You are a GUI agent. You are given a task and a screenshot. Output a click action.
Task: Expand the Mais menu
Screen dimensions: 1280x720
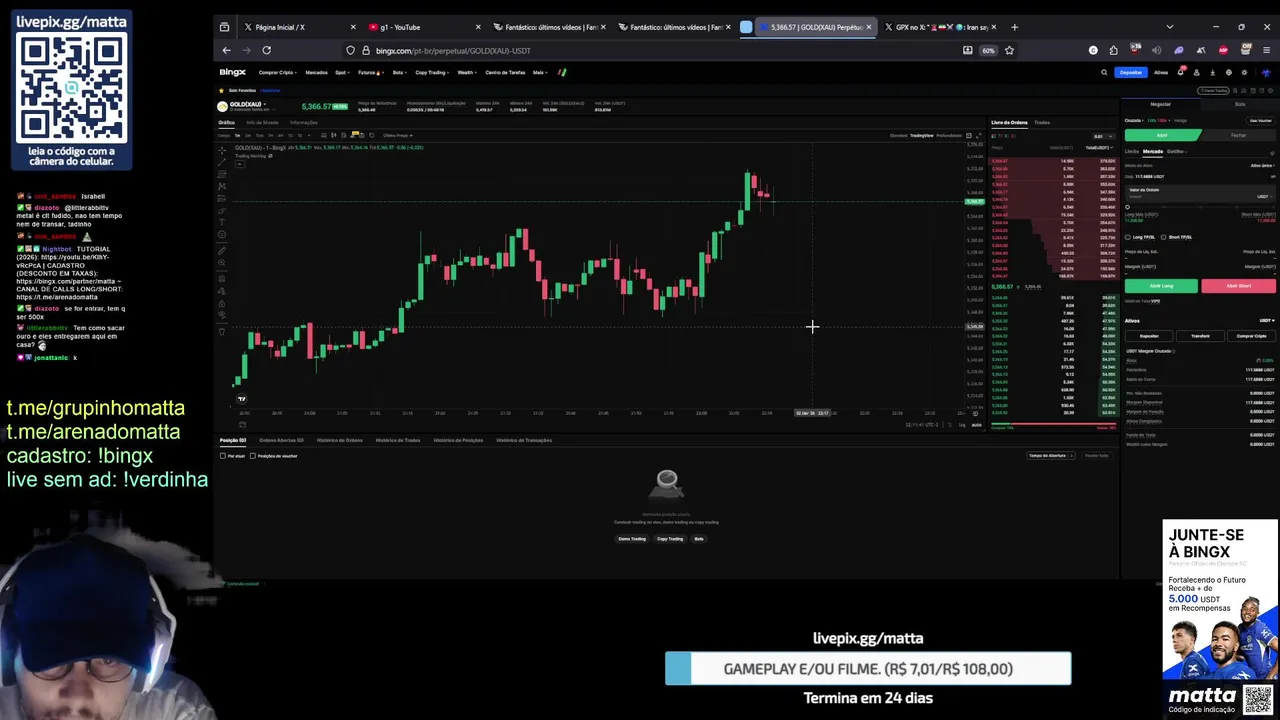540,72
